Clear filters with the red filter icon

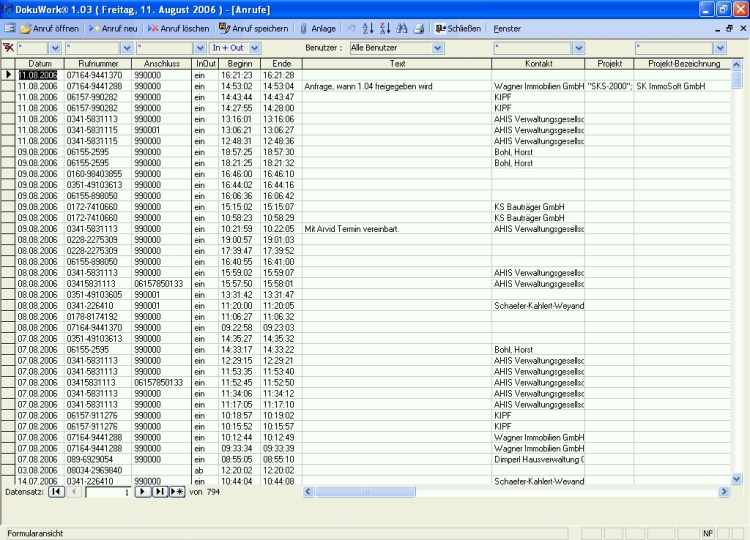(x=9, y=47)
